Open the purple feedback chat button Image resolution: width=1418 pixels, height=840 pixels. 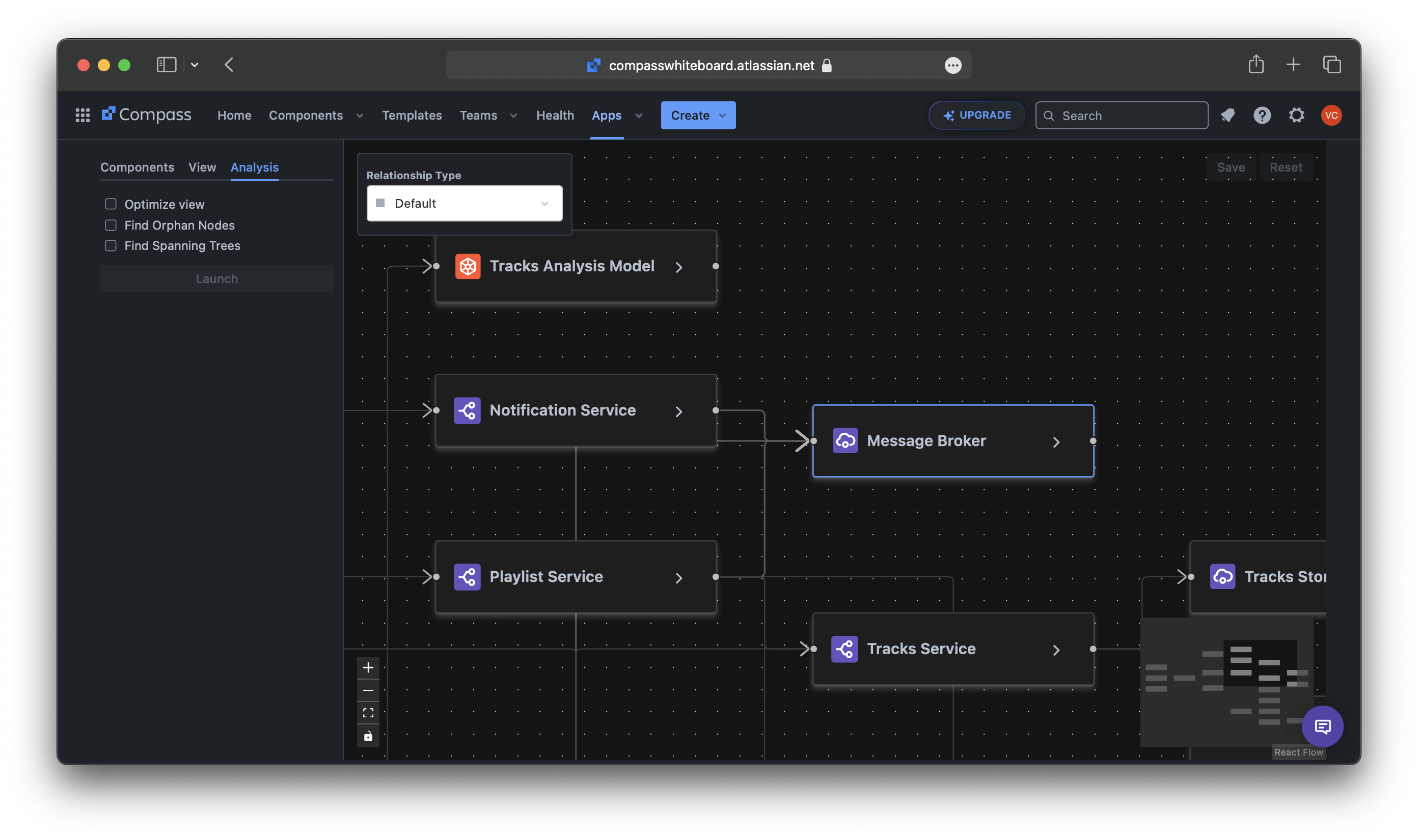coord(1322,726)
